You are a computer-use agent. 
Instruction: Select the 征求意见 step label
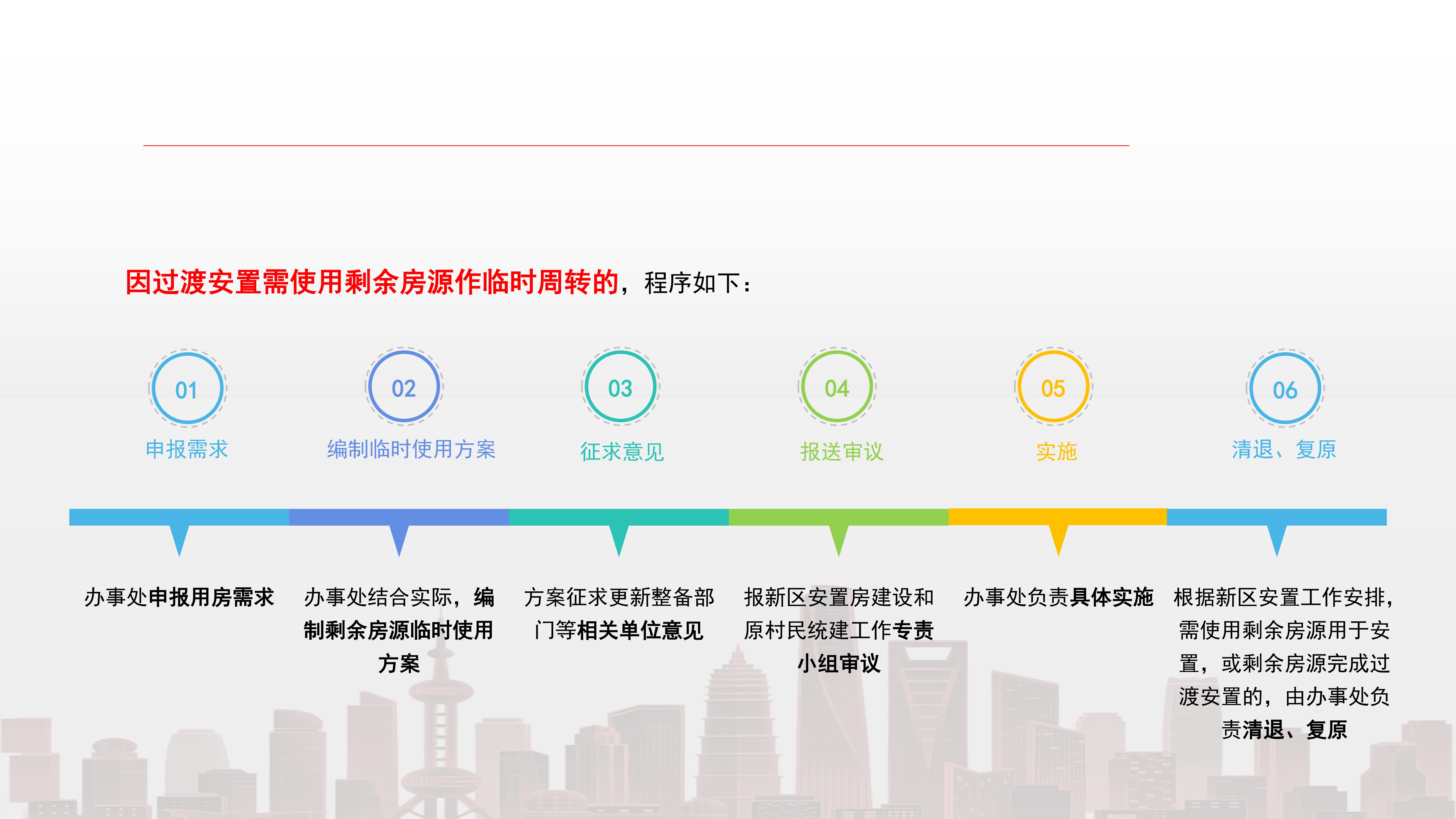tap(622, 452)
